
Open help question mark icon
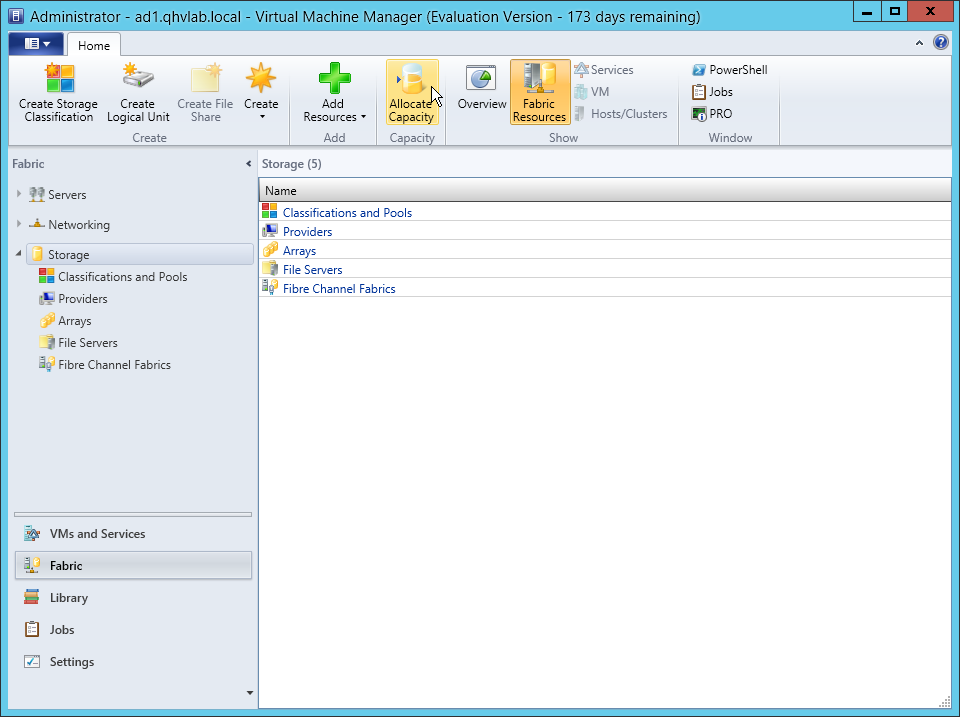pyautogui.click(x=940, y=43)
